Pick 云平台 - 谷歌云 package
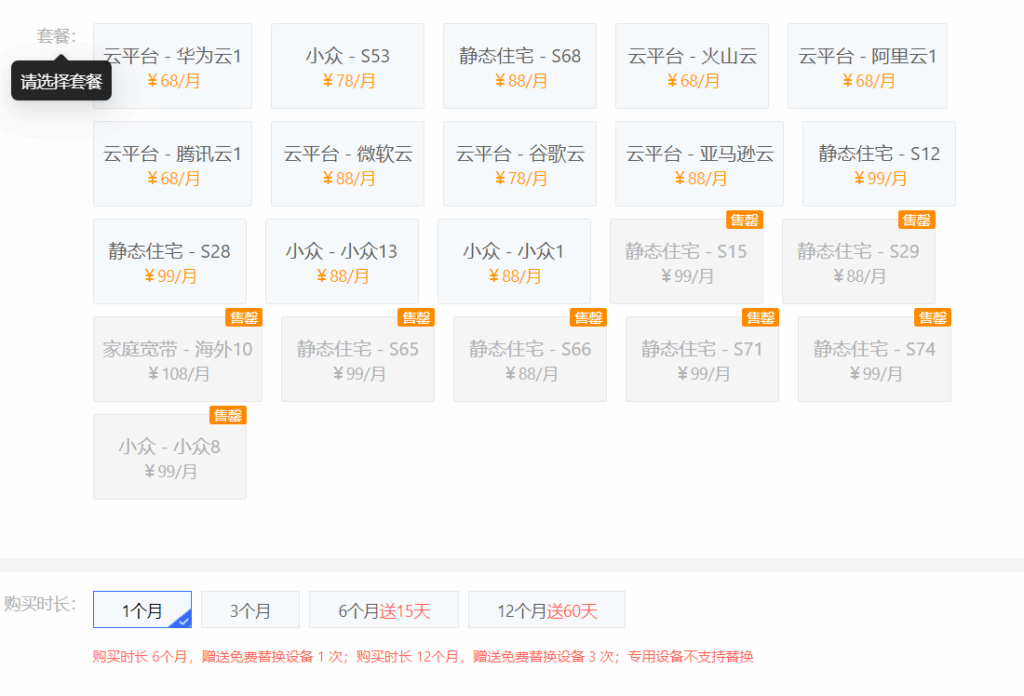 pos(520,164)
